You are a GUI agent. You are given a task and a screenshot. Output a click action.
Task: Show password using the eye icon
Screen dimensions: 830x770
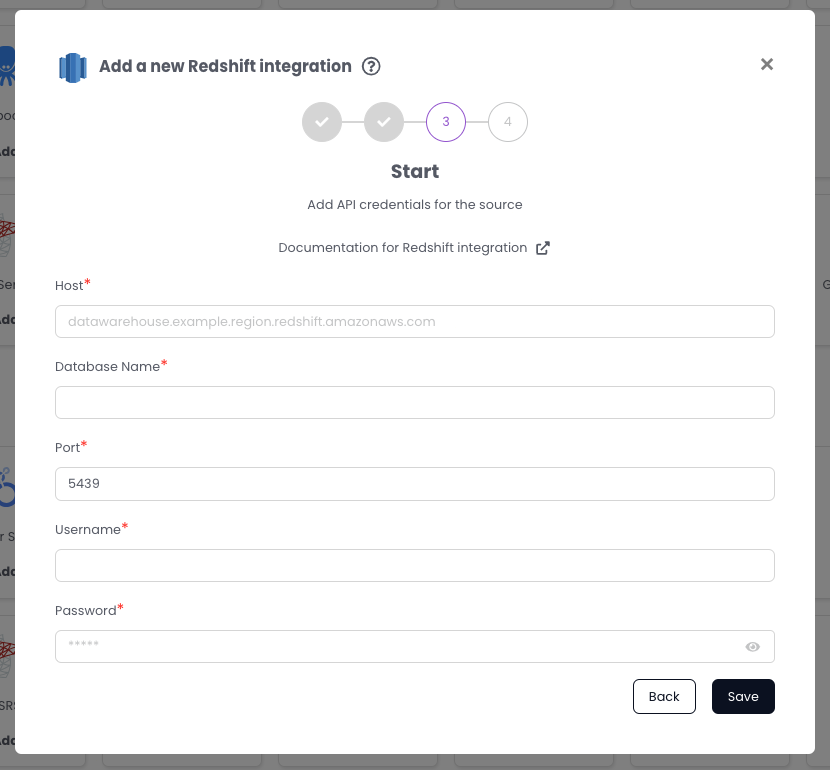(753, 647)
